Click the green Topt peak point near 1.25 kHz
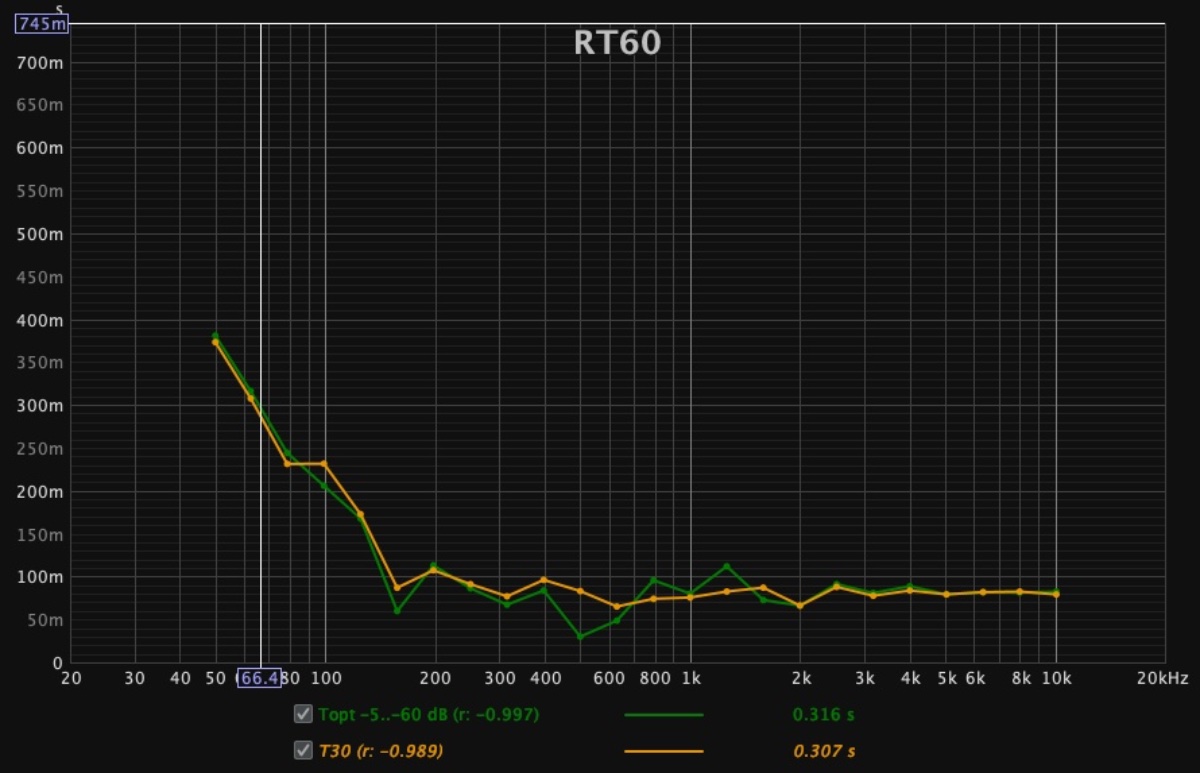 [727, 566]
